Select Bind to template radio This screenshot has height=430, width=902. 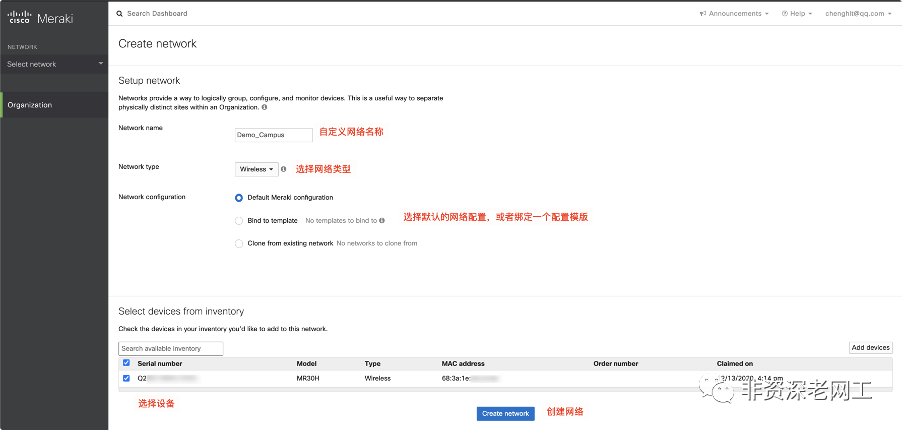pos(239,220)
